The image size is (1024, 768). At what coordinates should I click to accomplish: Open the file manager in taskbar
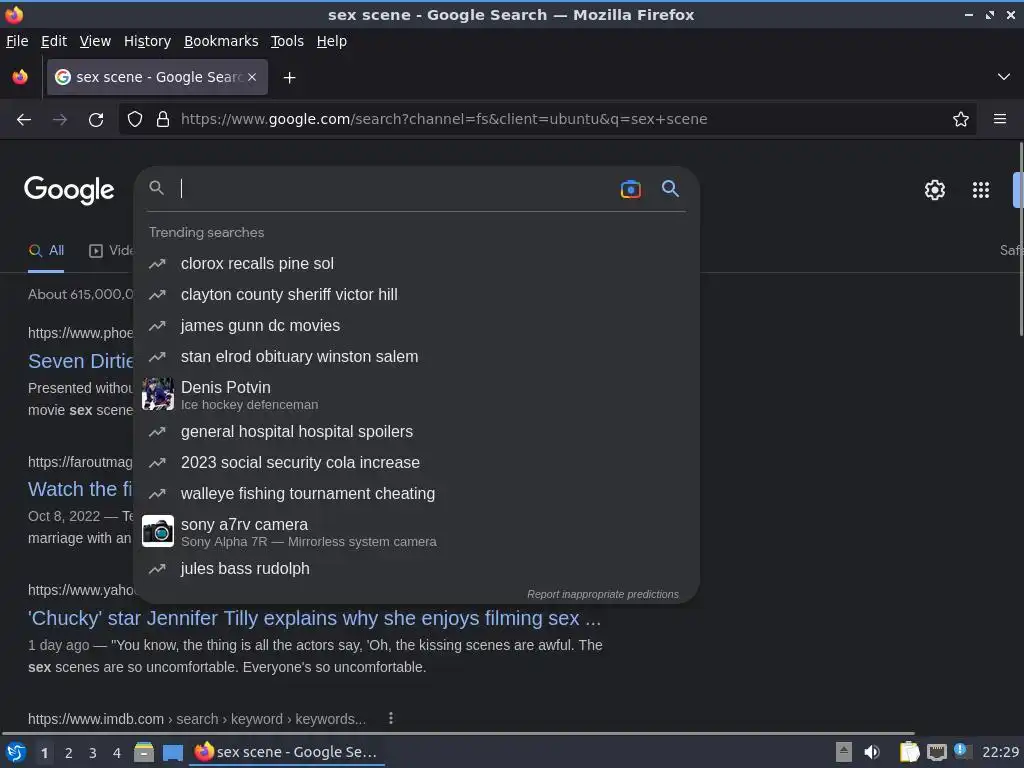144,752
